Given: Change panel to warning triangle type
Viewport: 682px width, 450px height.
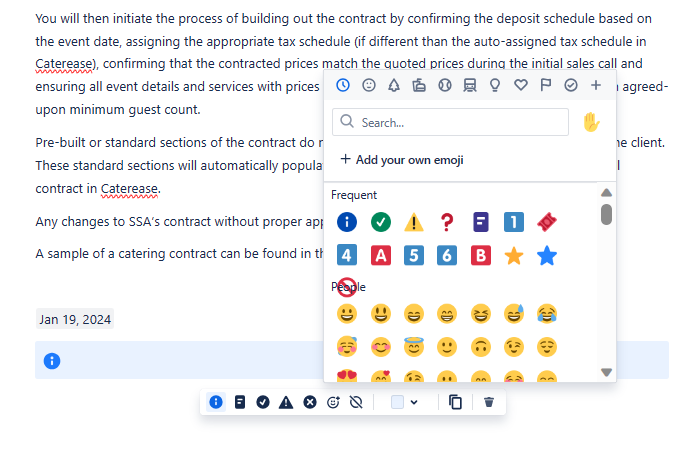Looking at the screenshot, I should point(286,402).
